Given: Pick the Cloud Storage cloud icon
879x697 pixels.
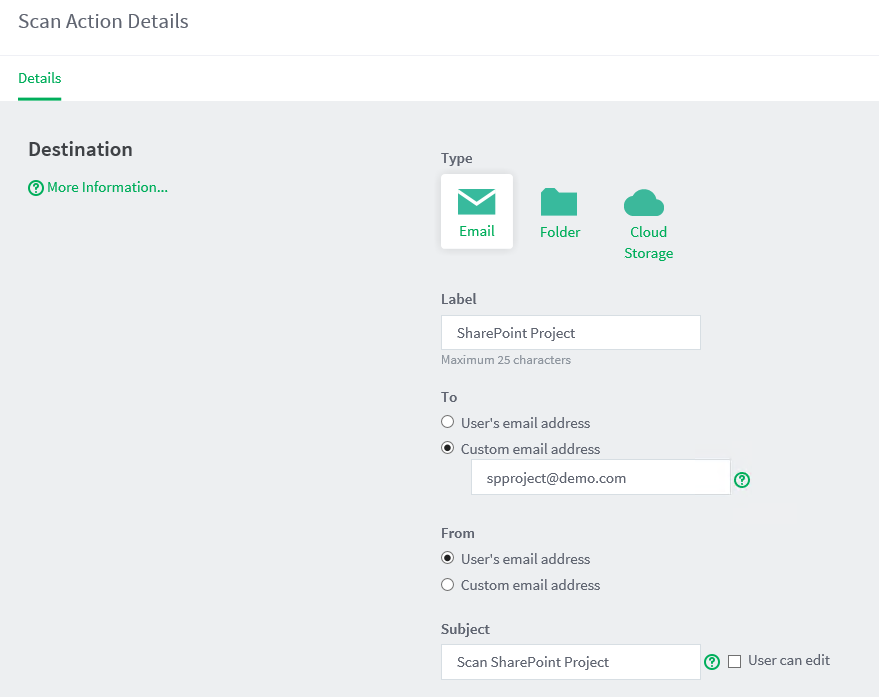Looking at the screenshot, I should (x=644, y=203).
